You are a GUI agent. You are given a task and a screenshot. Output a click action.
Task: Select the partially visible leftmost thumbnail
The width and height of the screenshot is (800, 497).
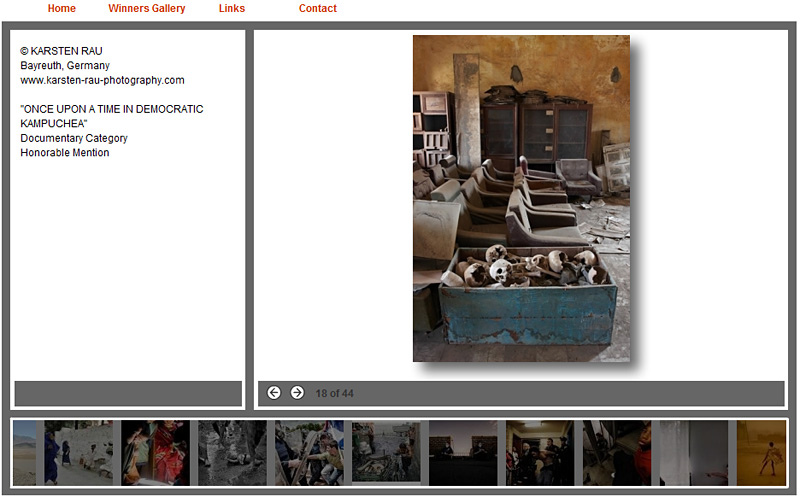tap(24, 453)
